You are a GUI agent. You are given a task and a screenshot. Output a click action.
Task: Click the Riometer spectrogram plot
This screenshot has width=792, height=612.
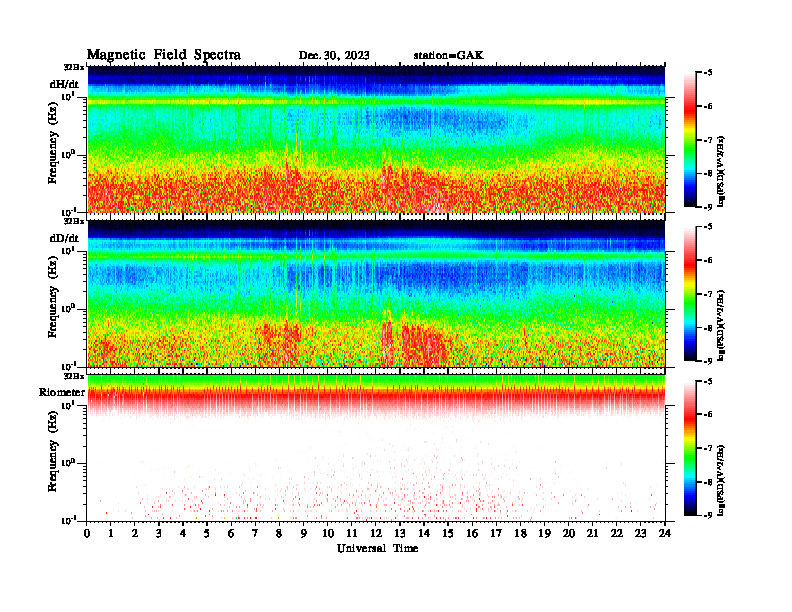[x=376, y=447]
